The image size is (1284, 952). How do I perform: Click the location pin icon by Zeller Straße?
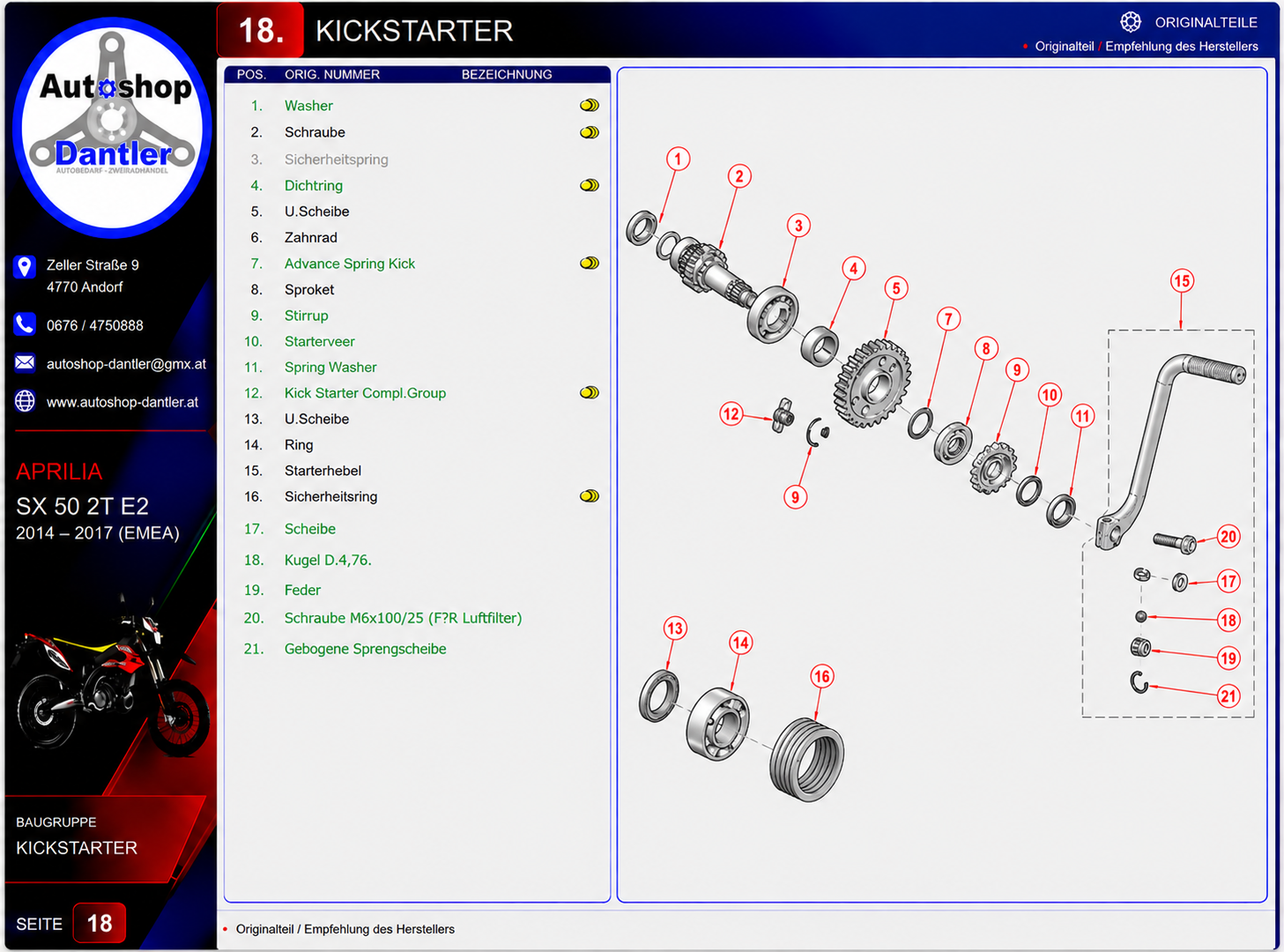25,266
